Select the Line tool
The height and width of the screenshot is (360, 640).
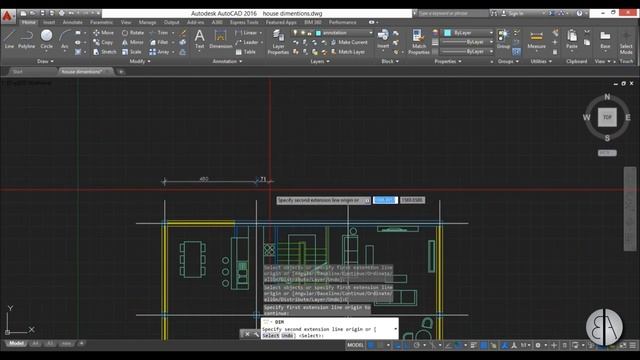coord(9,40)
